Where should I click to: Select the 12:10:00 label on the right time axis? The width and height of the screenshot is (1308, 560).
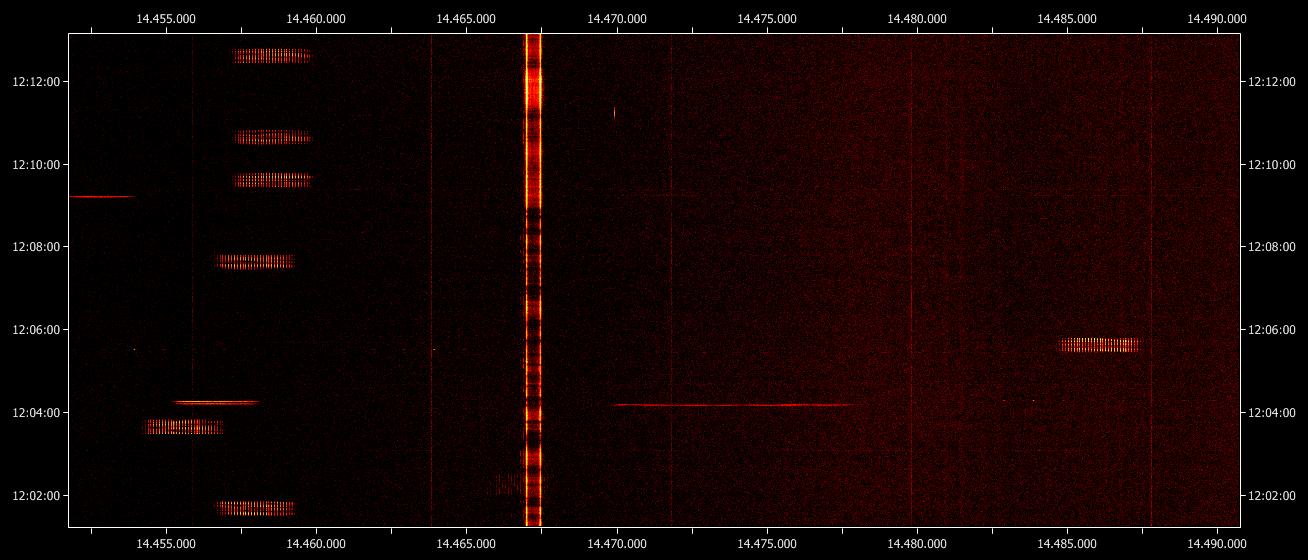tap(1273, 165)
